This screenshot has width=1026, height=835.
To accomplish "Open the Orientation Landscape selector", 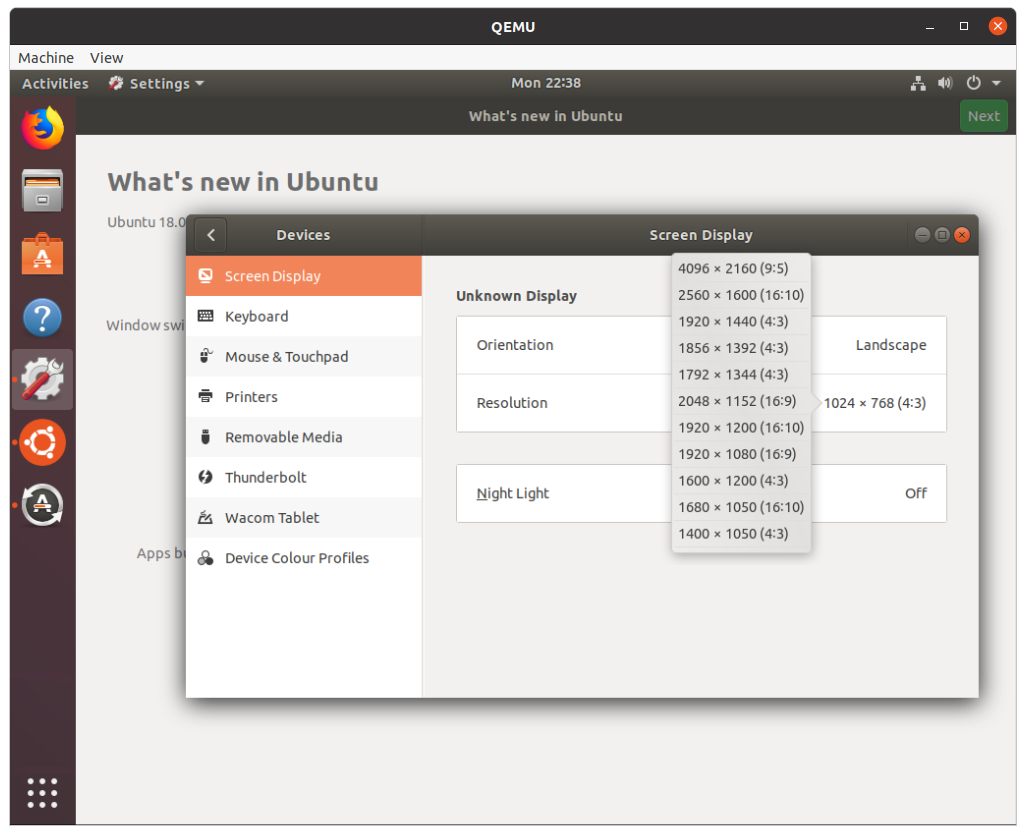I will pyautogui.click(x=890, y=345).
